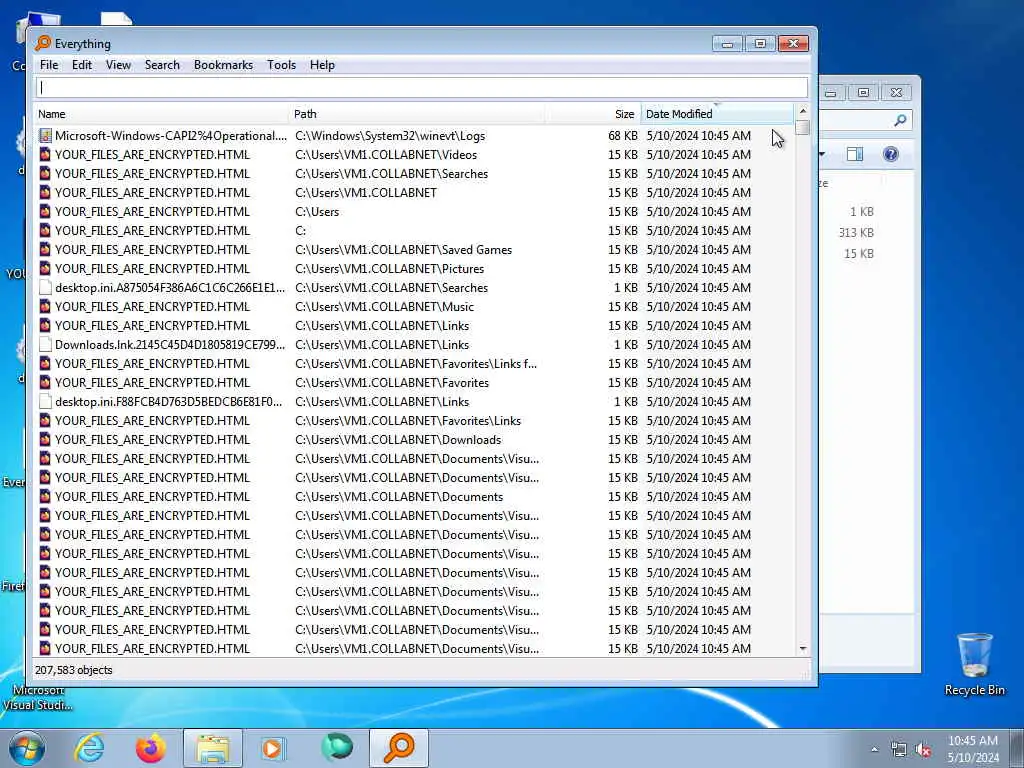
Task: Toggle preview pane icon in background Explorer window
Action: pyautogui.click(x=854, y=154)
